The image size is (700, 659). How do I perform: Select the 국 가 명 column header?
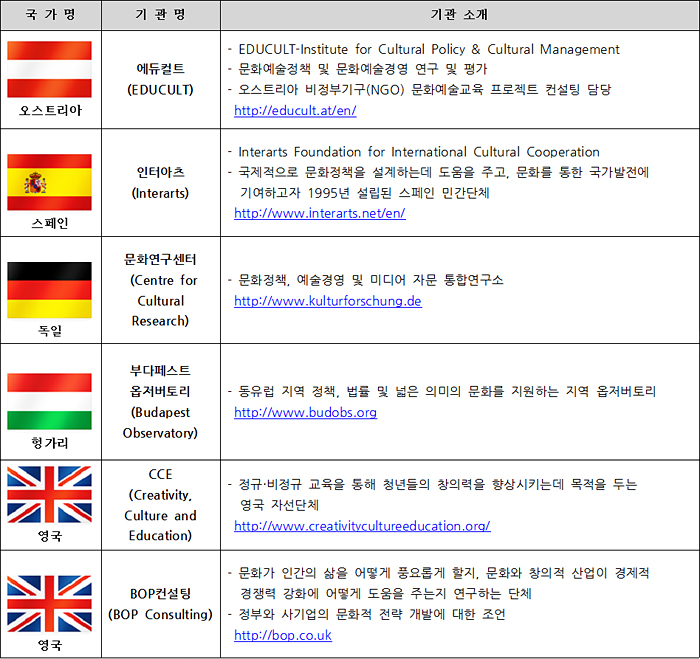click(x=50, y=15)
